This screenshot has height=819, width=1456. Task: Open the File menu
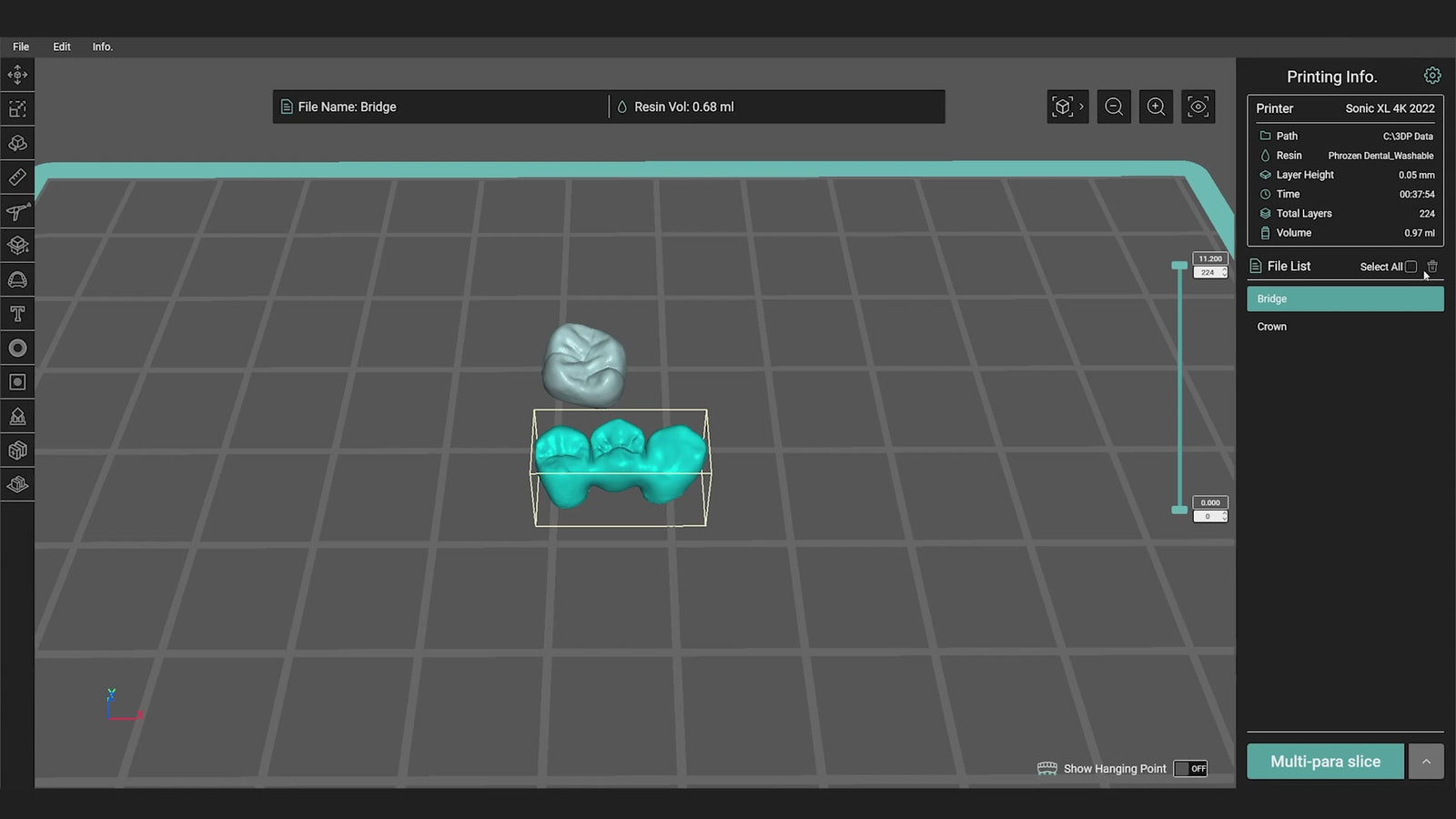click(x=20, y=46)
